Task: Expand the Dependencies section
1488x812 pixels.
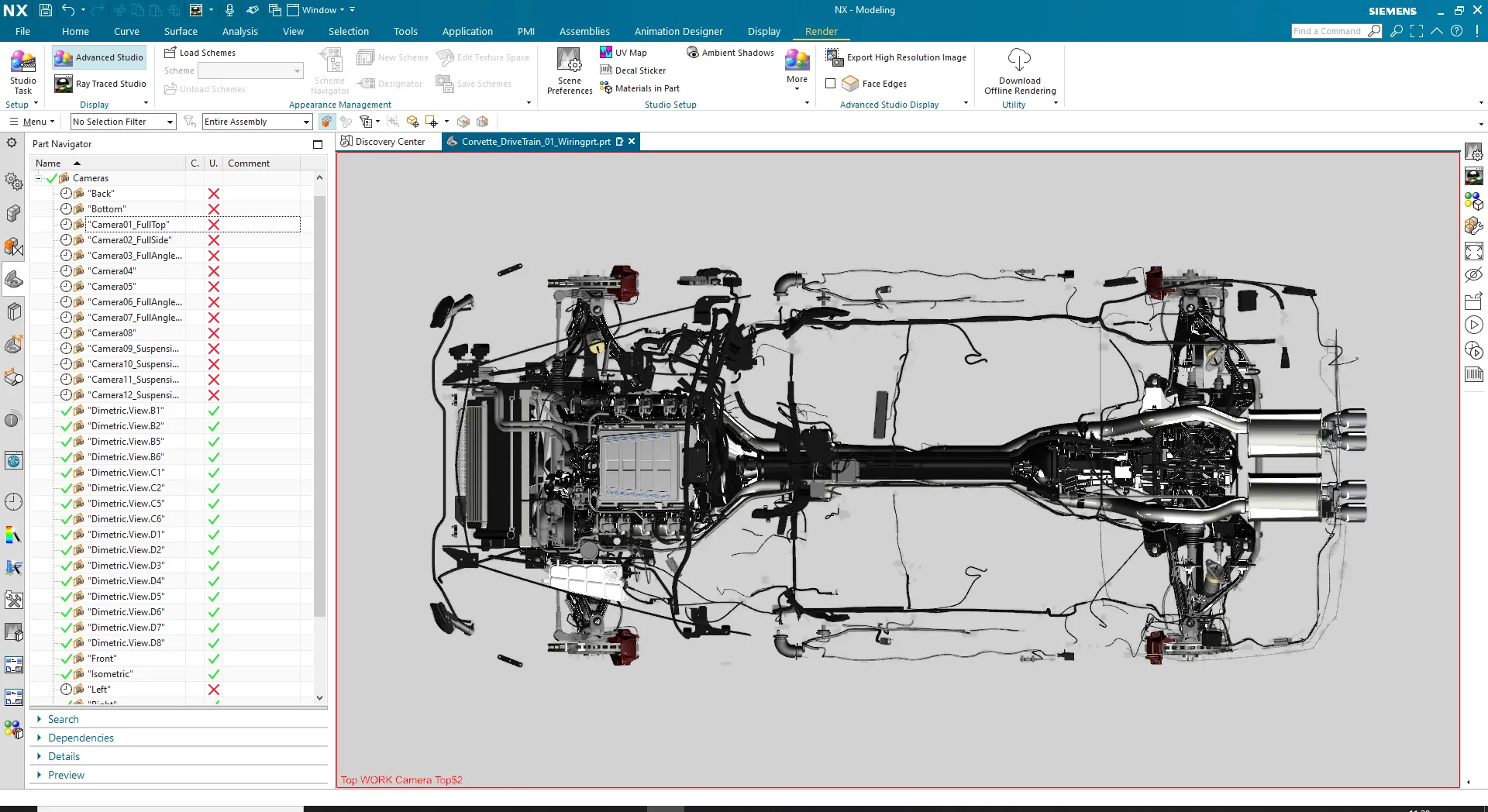Action: [x=81, y=738]
